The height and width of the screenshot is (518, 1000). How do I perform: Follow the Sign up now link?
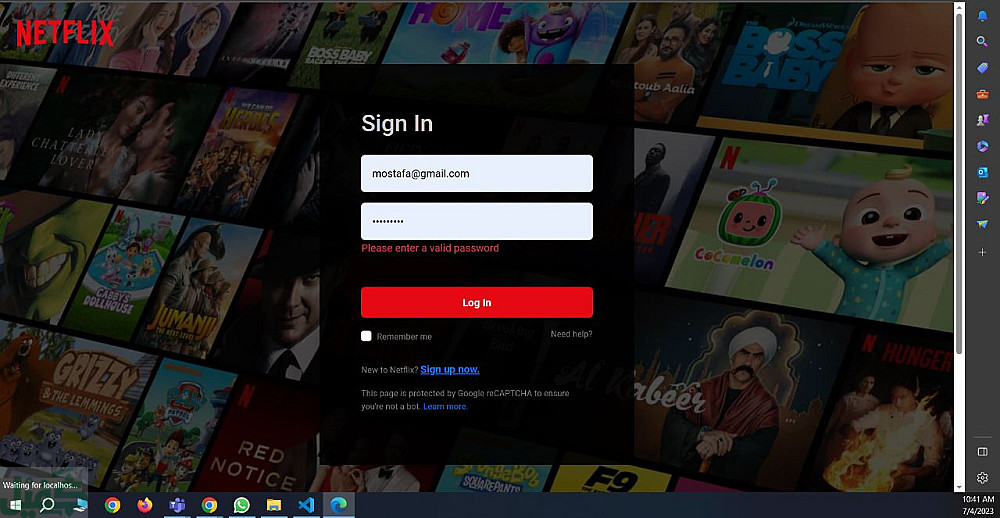(x=450, y=369)
